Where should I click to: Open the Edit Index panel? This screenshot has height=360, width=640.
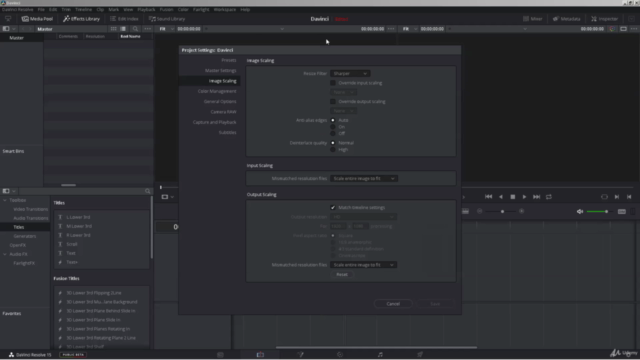pos(124,19)
